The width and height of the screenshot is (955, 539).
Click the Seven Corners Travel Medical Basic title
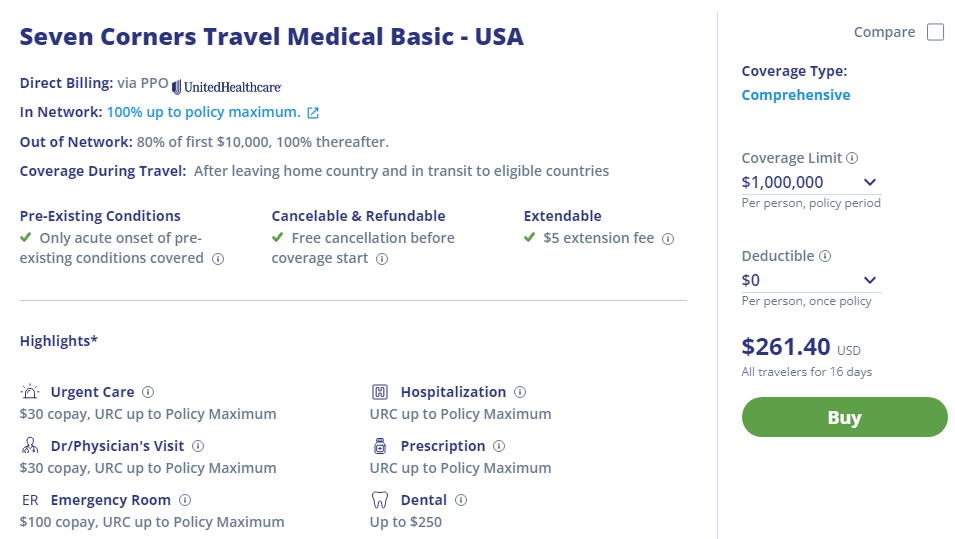272,37
